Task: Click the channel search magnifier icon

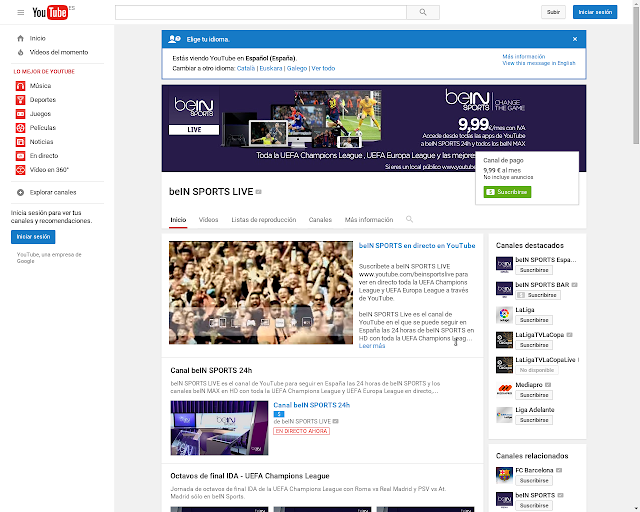Action: (x=409, y=219)
